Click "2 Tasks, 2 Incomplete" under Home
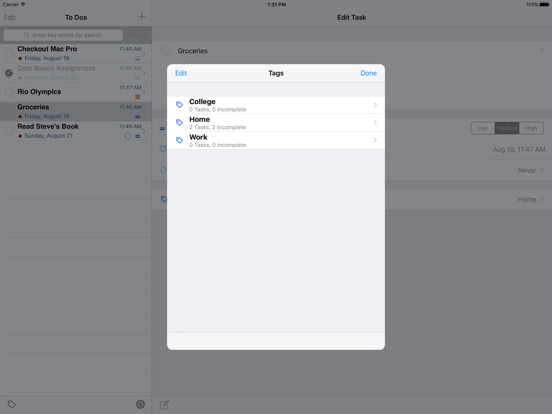The height and width of the screenshot is (414, 552). coord(218,127)
